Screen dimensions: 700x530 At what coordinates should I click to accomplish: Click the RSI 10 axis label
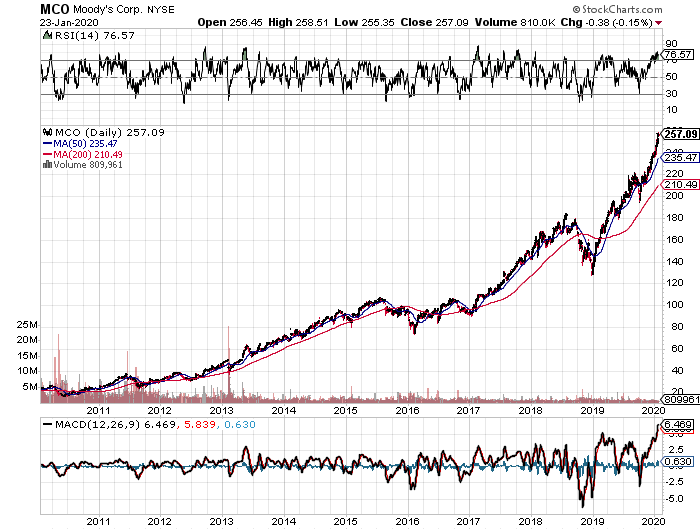671,110
